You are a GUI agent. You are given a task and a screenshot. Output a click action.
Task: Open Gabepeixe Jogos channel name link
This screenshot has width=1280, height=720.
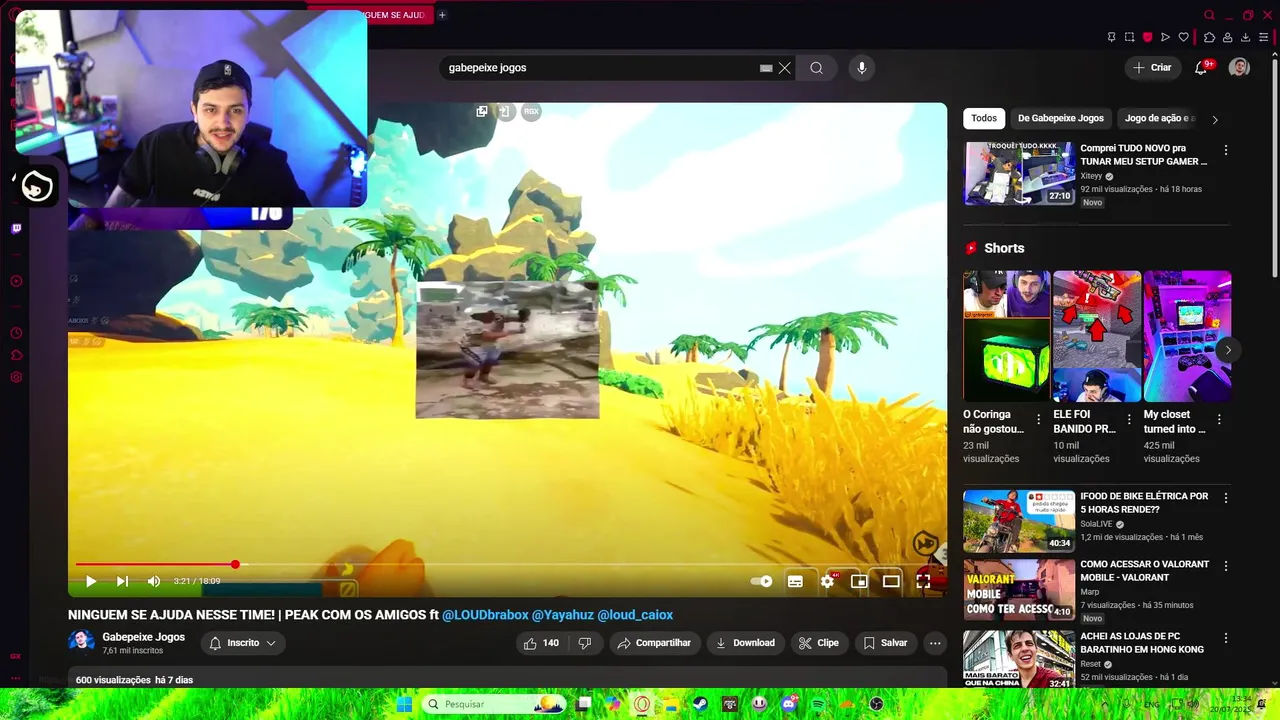[143, 637]
